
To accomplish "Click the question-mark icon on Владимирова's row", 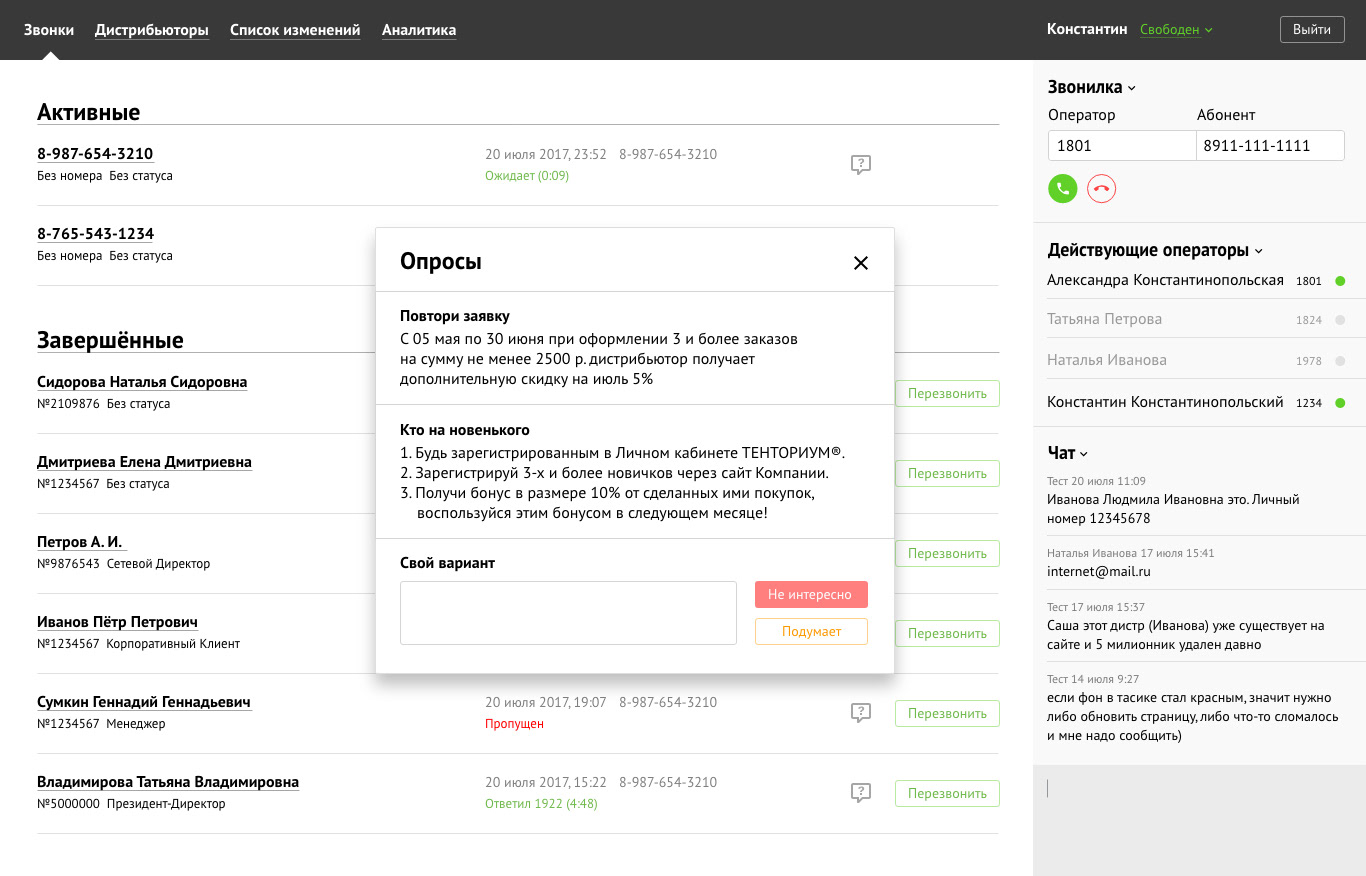I will pos(861,792).
